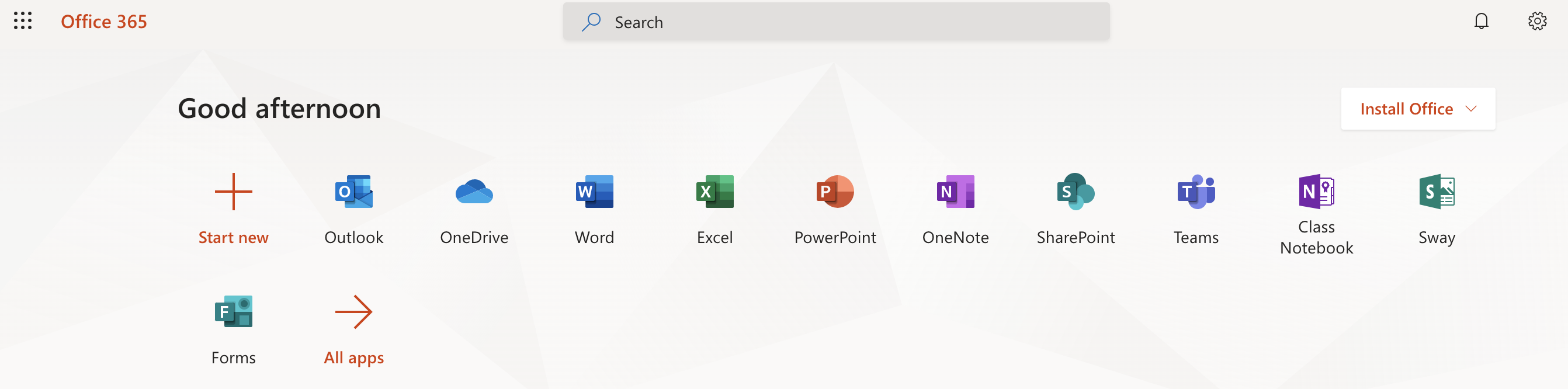Open Class Notebook
This screenshot has height=389, width=1568.
click(1316, 216)
